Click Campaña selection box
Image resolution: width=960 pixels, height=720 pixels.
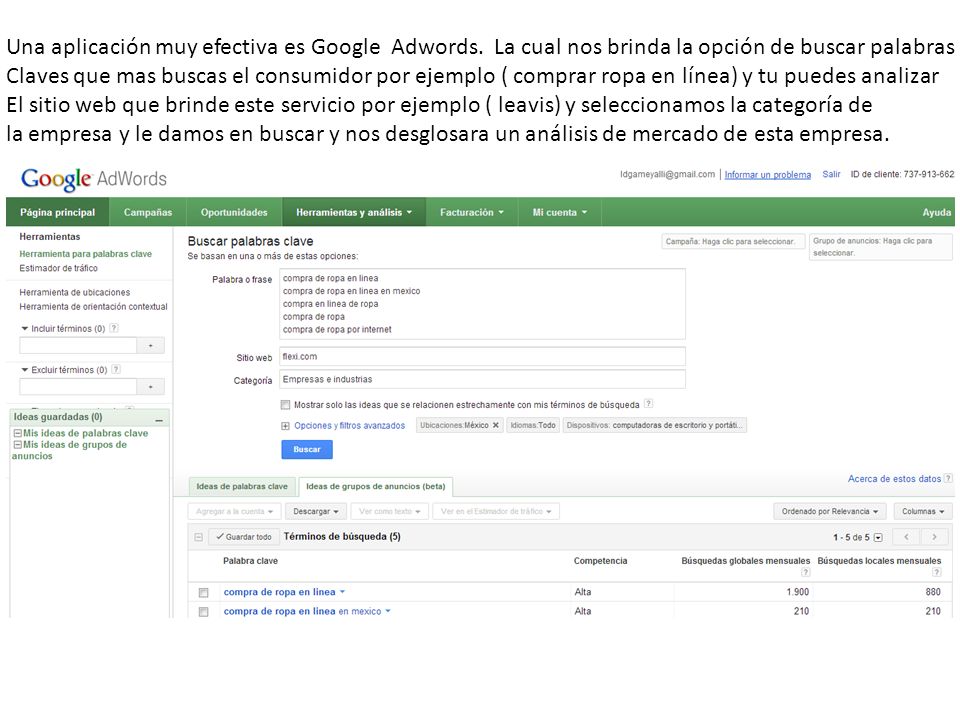click(x=733, y=242)
